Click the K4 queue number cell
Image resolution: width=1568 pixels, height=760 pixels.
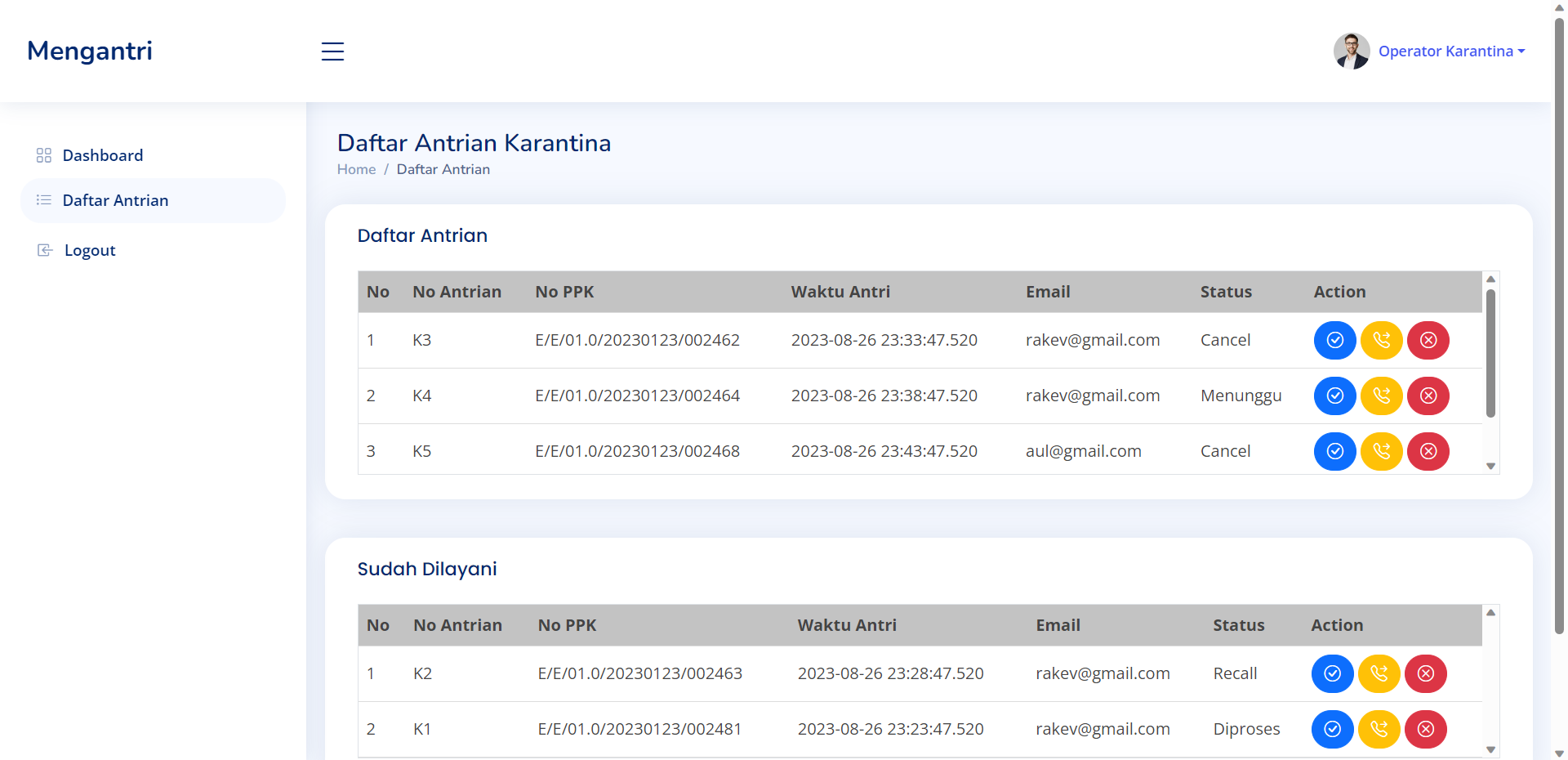click(422, 396)
